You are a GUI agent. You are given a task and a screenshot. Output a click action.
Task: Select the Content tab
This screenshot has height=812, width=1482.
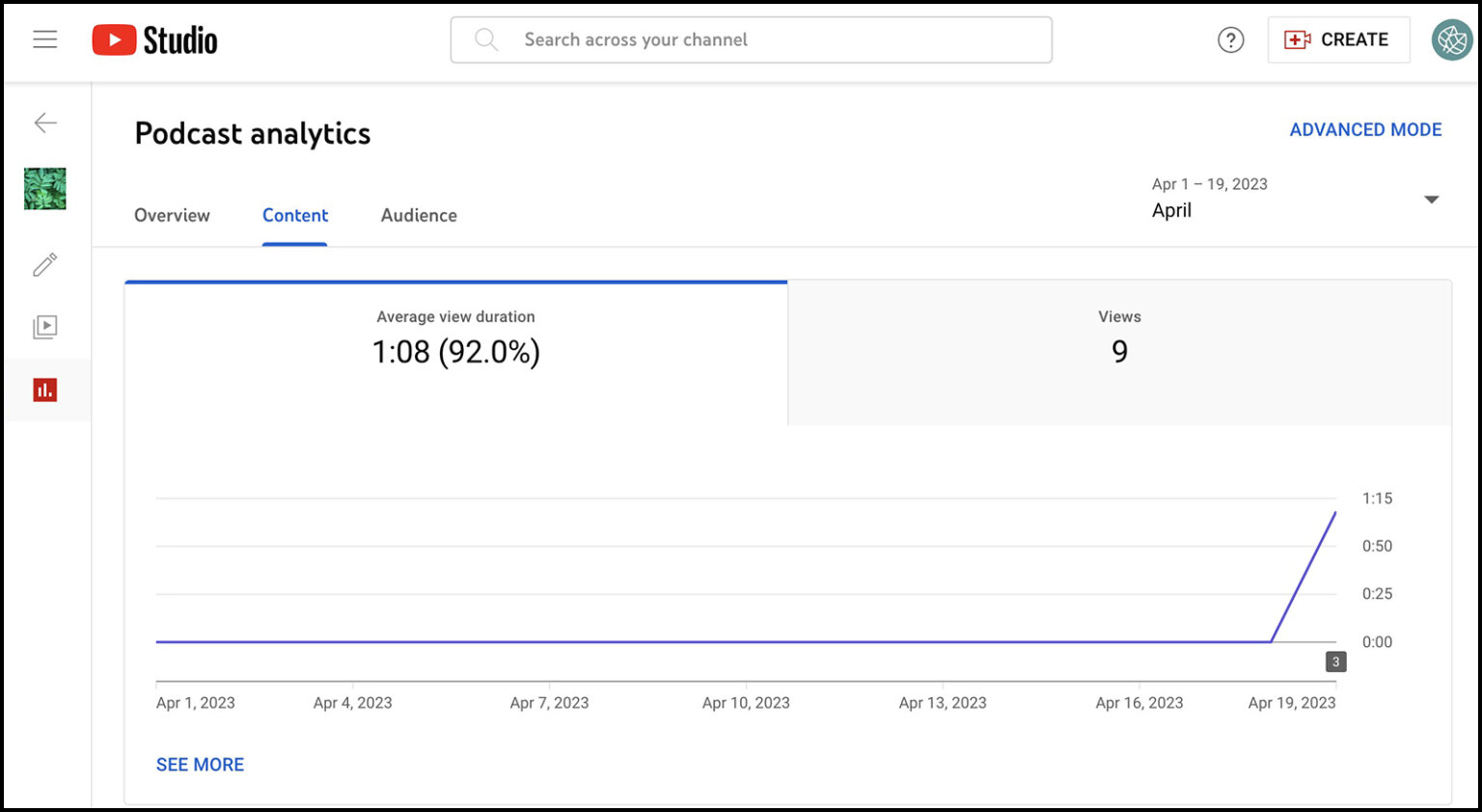[295, 215]
